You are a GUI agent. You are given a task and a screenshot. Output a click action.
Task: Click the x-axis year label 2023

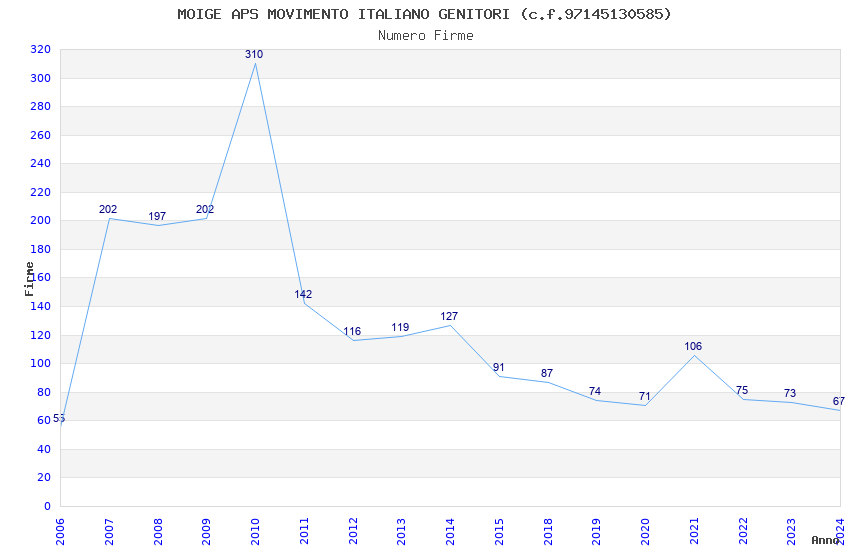click(x=791, y=532)
